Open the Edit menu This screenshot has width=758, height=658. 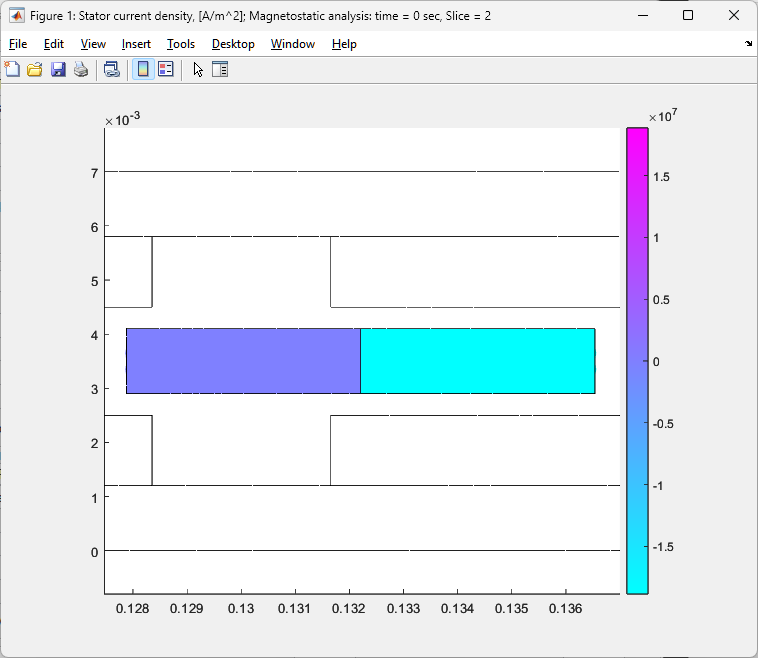click(x=54, y=44)
